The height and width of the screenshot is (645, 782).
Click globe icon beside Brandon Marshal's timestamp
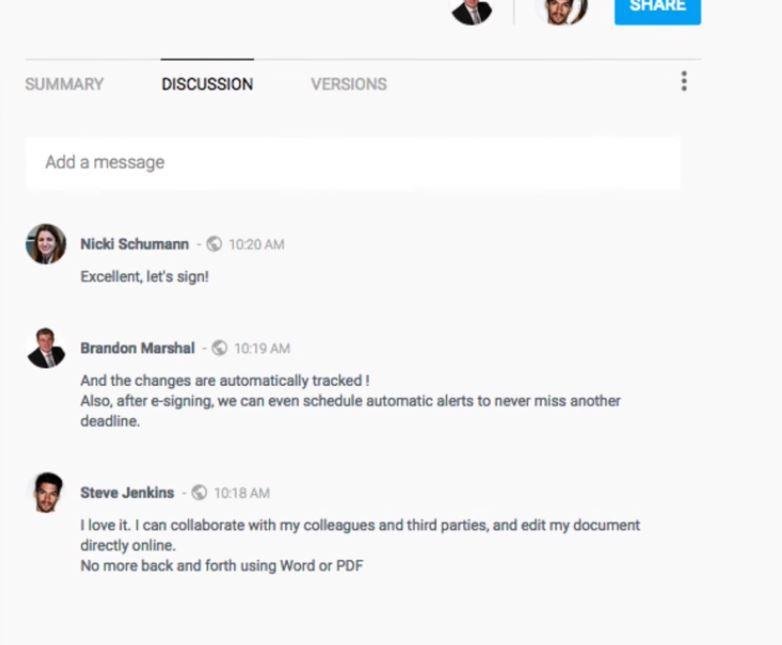219,348
